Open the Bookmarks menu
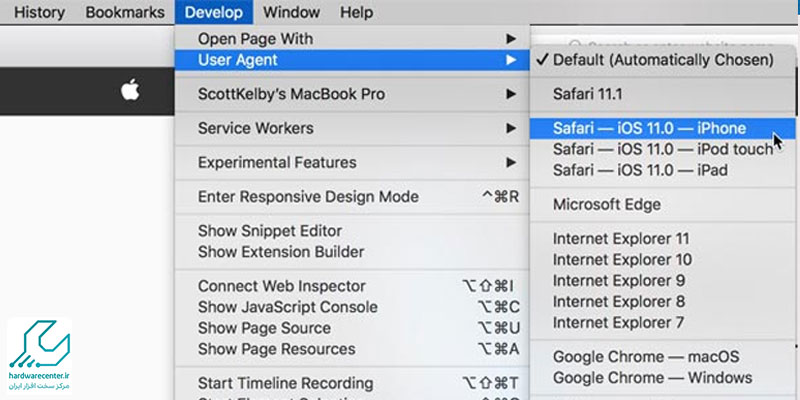 (125, 12)
